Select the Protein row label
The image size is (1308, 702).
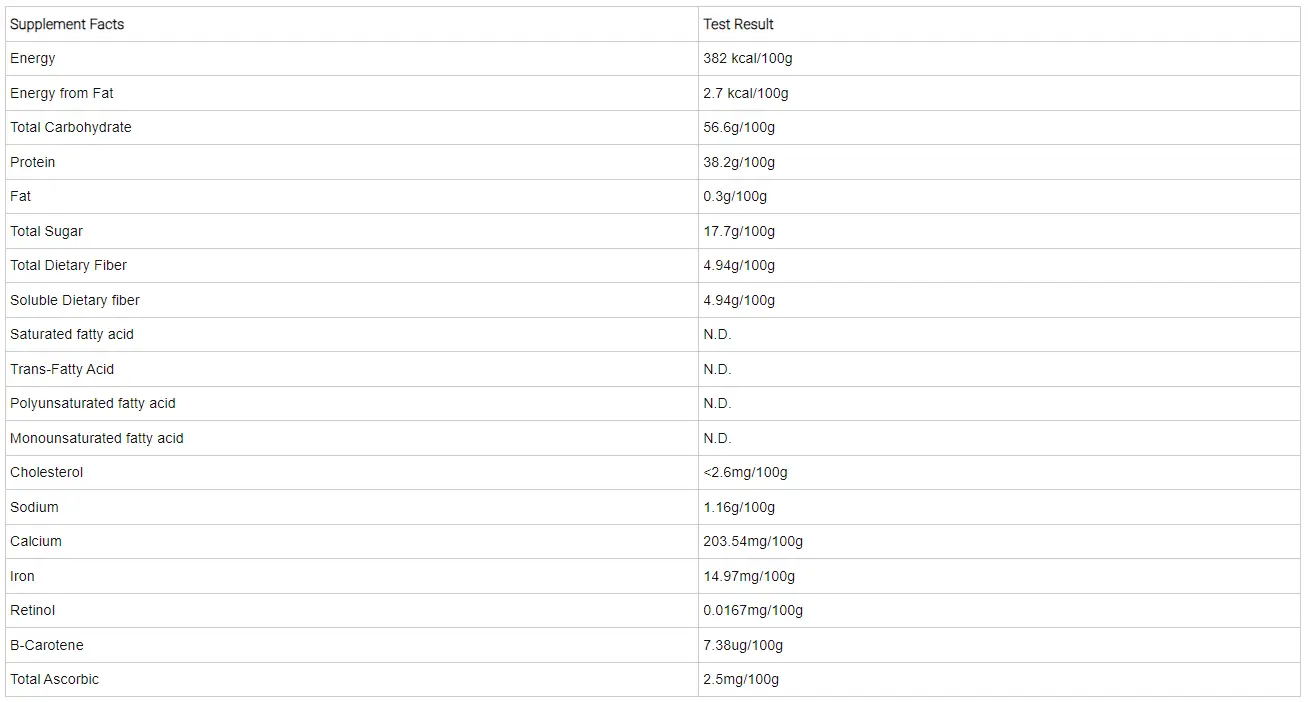(33, 162)
